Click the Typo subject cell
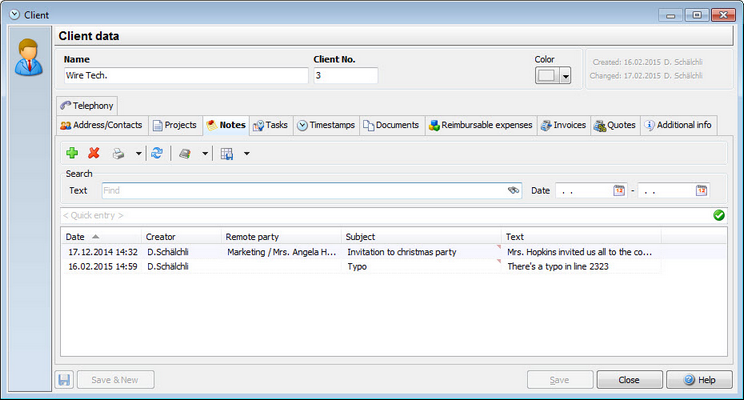This screenshot has width=744, height=400. tap(357, 266)
